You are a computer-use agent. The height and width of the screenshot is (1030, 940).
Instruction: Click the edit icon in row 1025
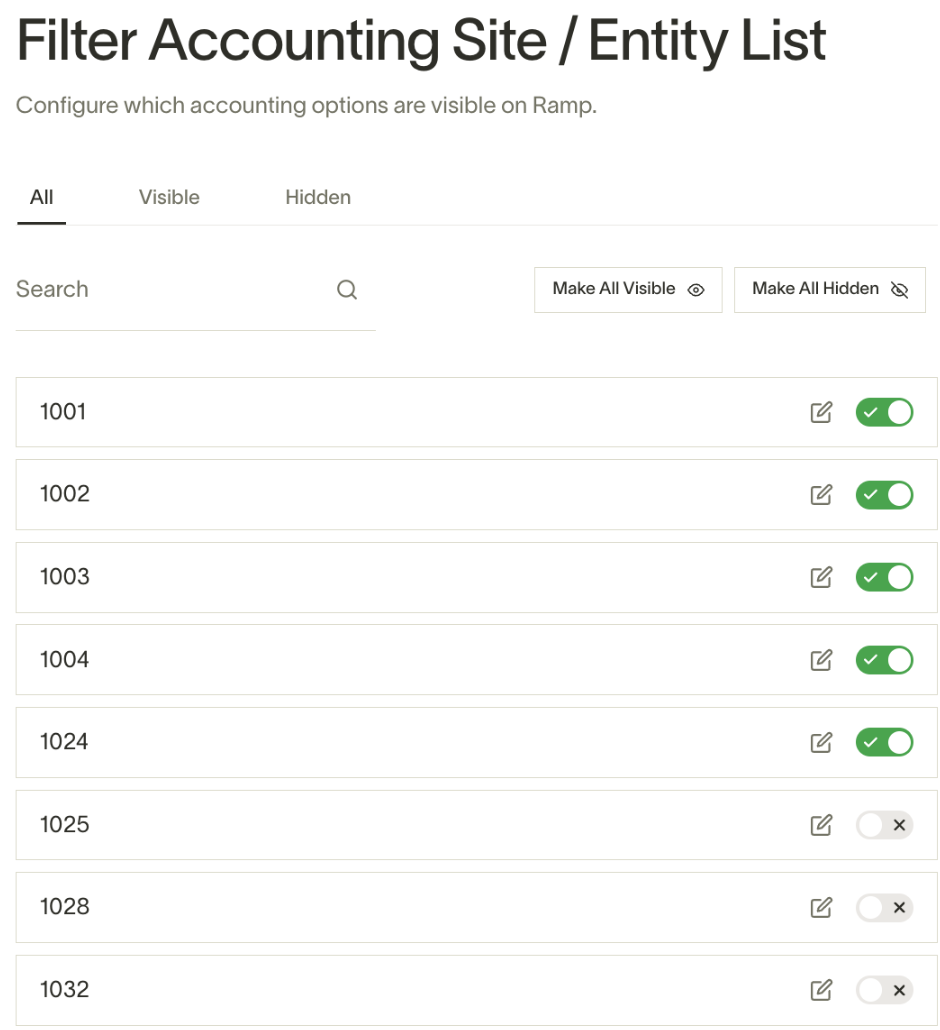pyautogui.click(x=820, y=825)
